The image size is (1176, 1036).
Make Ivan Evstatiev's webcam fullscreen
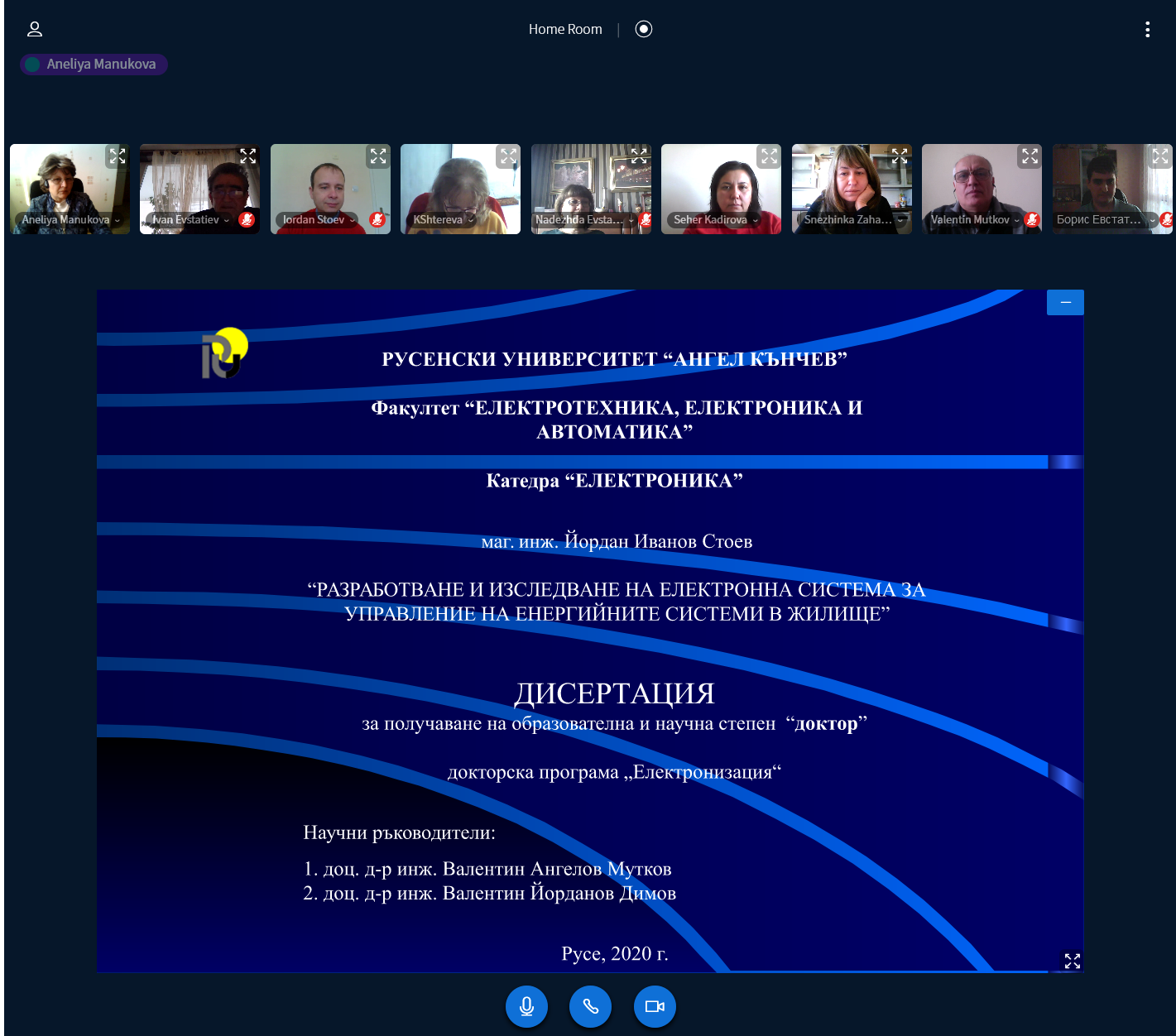(247, 156)
